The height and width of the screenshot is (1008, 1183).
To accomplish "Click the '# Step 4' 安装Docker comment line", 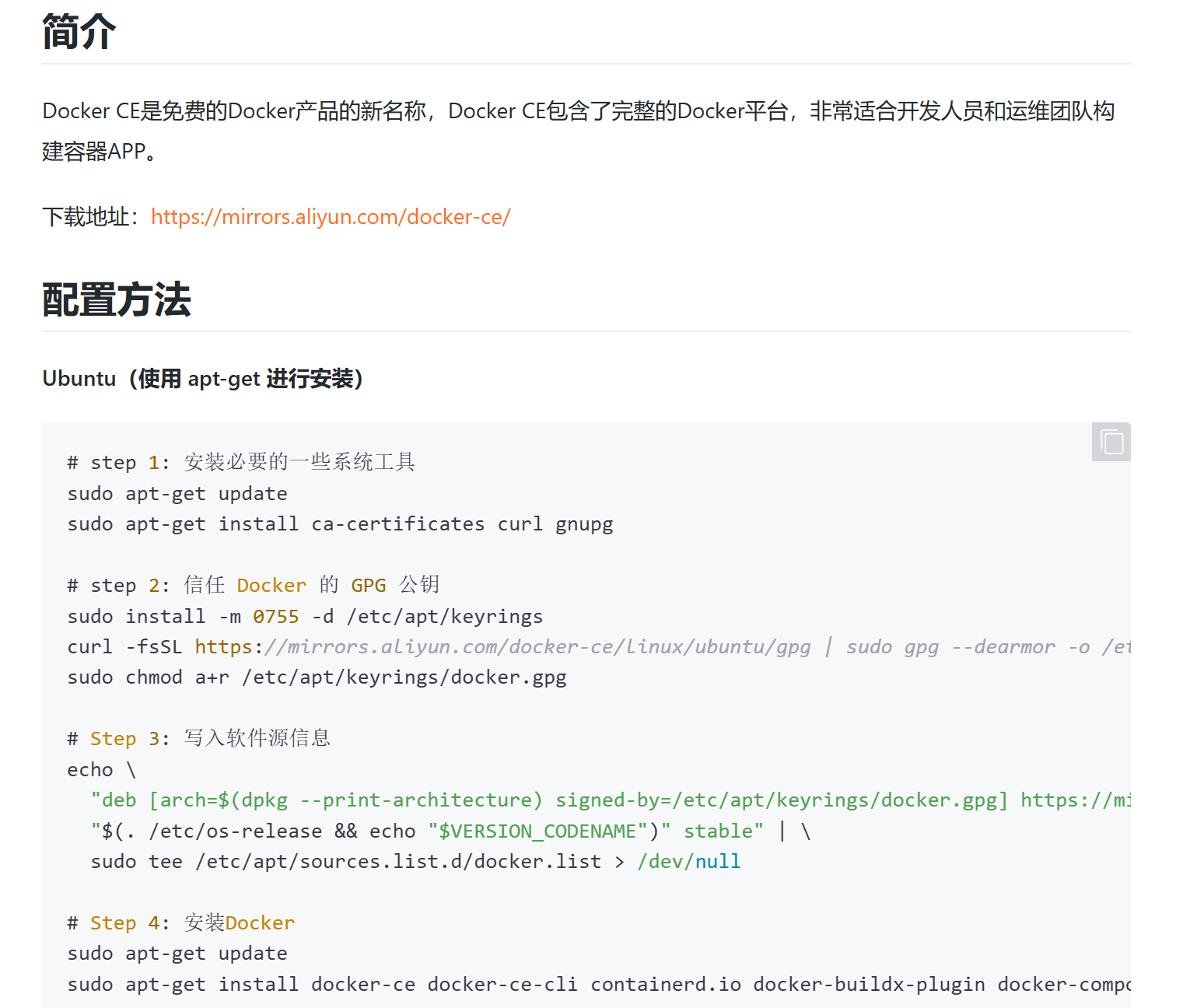I will click(x=181, y=923).
